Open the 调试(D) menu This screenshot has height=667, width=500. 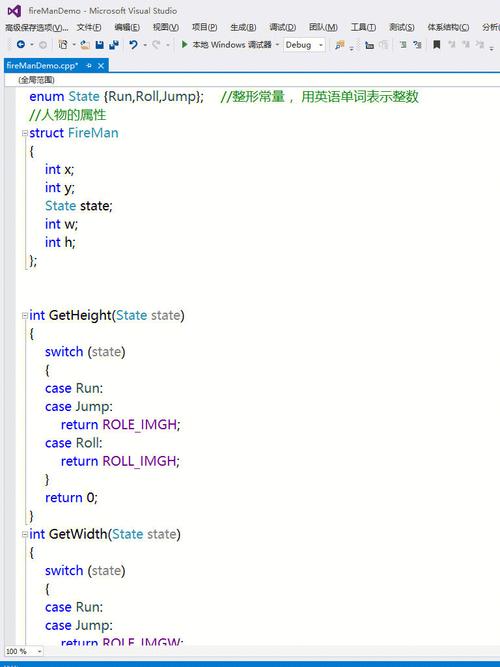[x=283, y=27]
